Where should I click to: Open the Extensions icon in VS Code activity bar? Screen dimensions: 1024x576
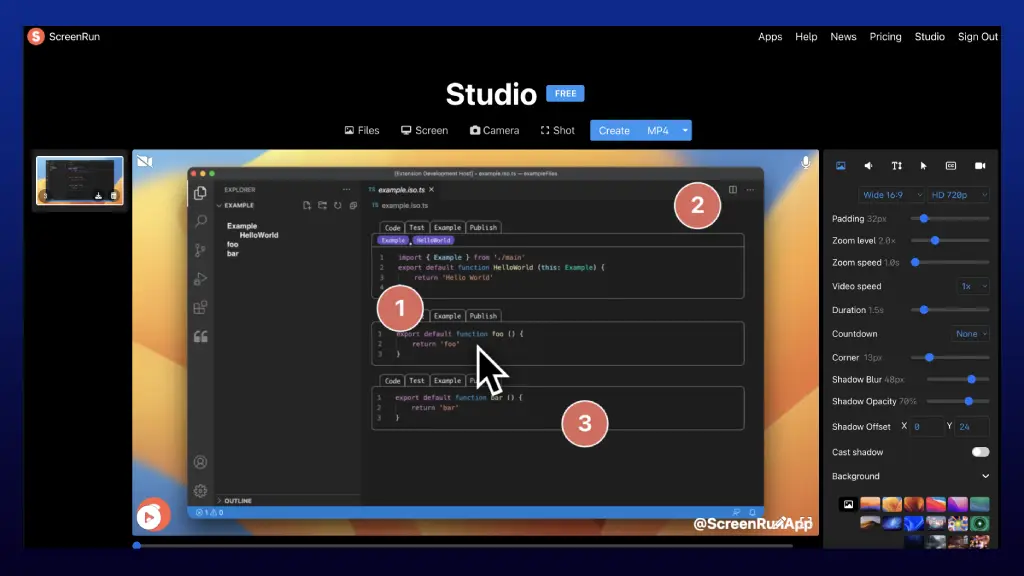tap(200, 308)
